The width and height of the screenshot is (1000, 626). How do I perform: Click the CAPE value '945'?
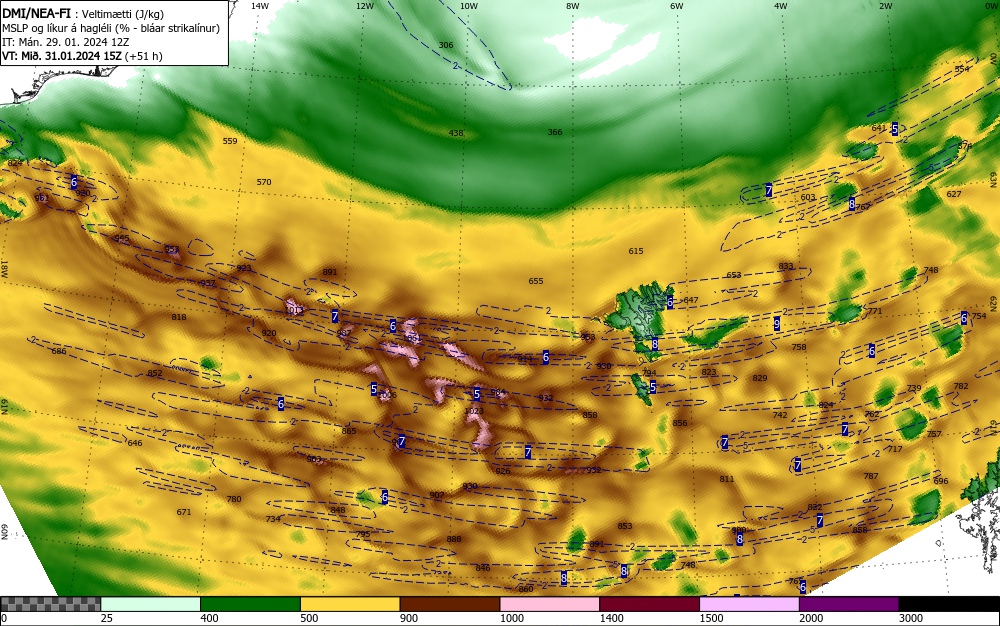[121, 238]
